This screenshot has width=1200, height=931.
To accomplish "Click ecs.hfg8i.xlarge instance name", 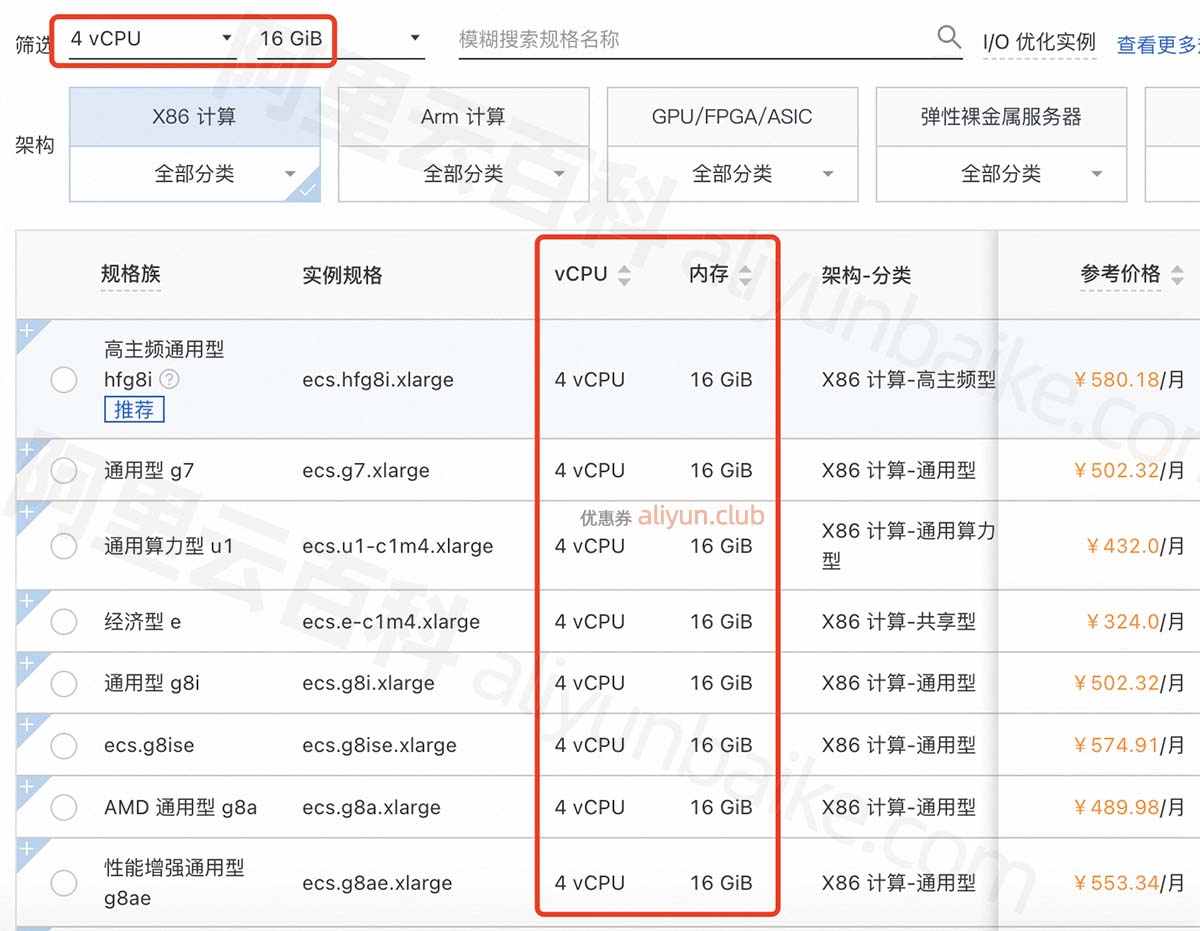I will (x=378, y=380).
